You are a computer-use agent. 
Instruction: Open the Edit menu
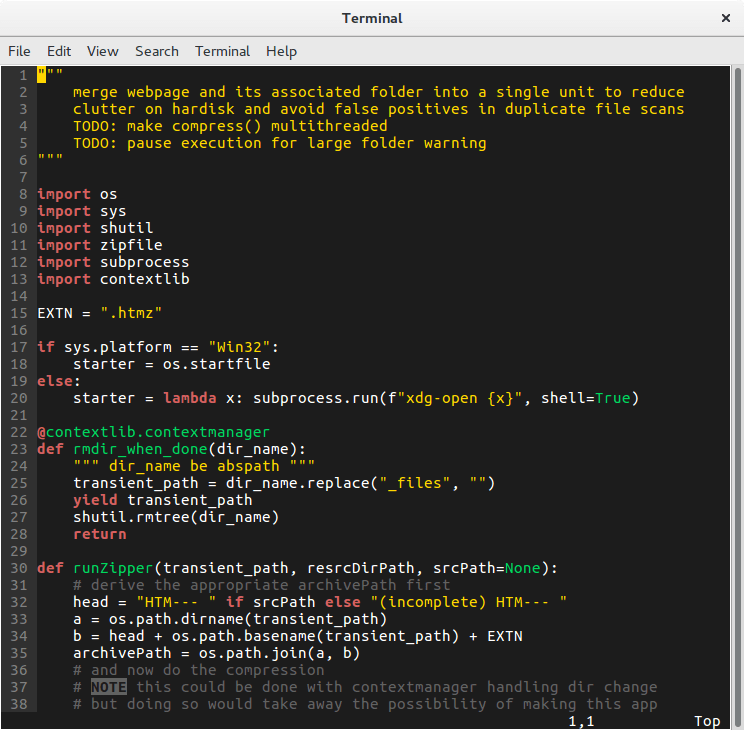59,51
